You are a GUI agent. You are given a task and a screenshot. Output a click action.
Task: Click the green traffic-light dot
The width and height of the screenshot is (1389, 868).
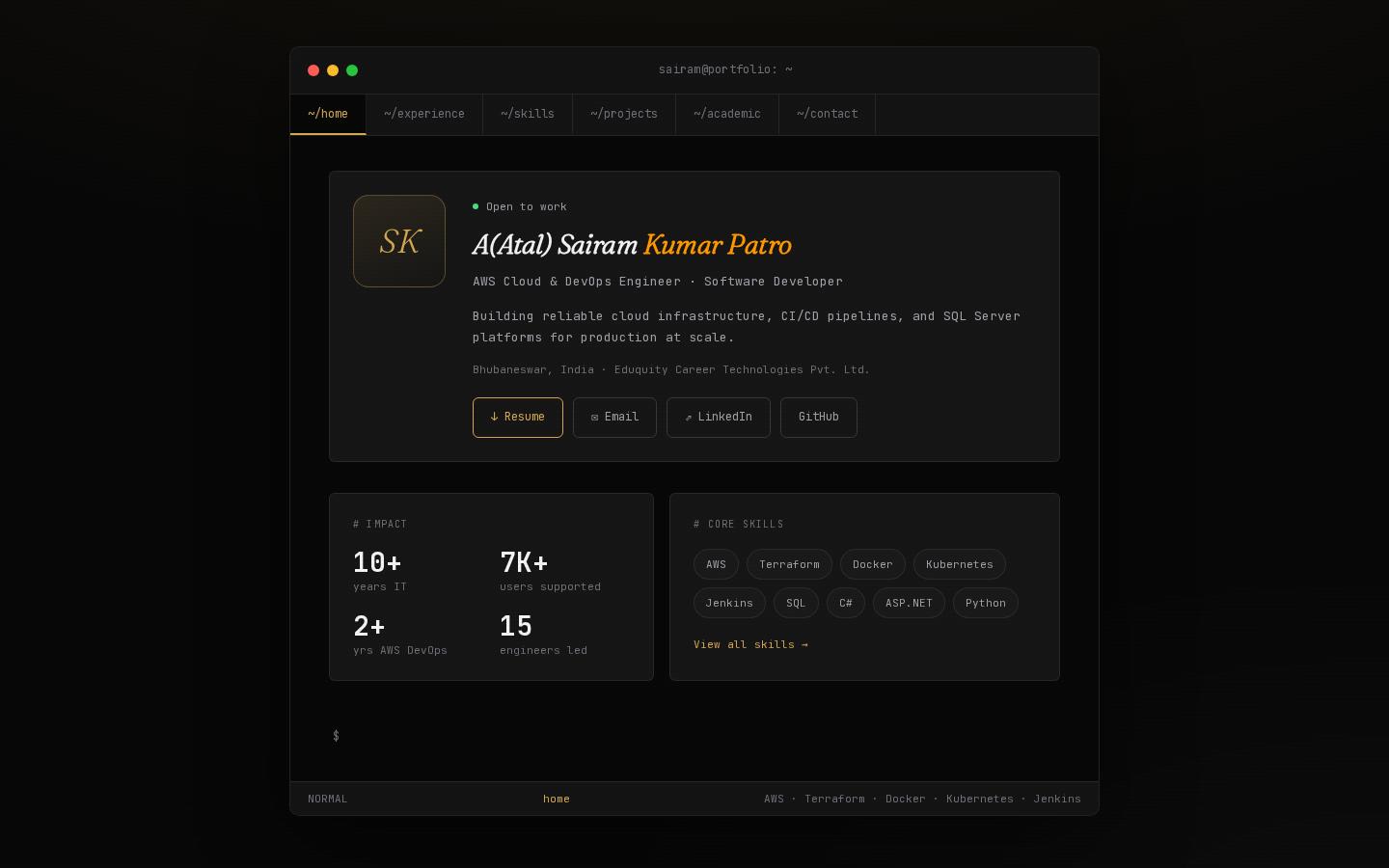pyautogui.click(x=352, y=70)
